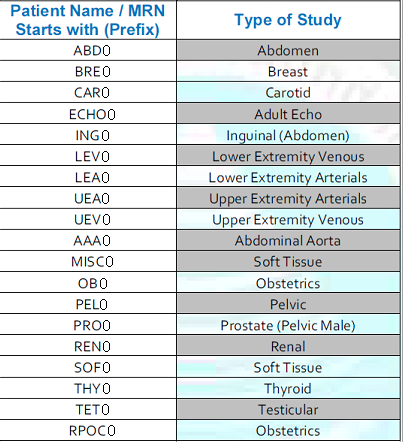The image size is (403, 442).
Task: Select the LEV0 prefix cell
Action: (88, 156)
